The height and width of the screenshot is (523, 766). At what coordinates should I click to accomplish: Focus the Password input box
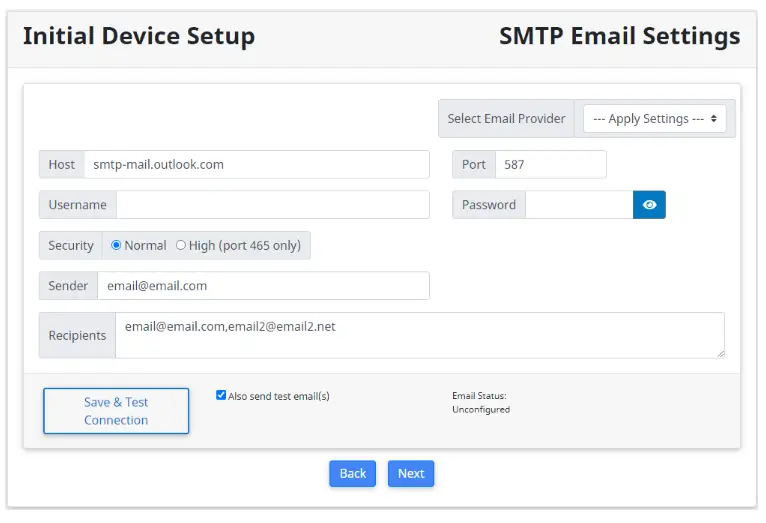tap(578, 205)
